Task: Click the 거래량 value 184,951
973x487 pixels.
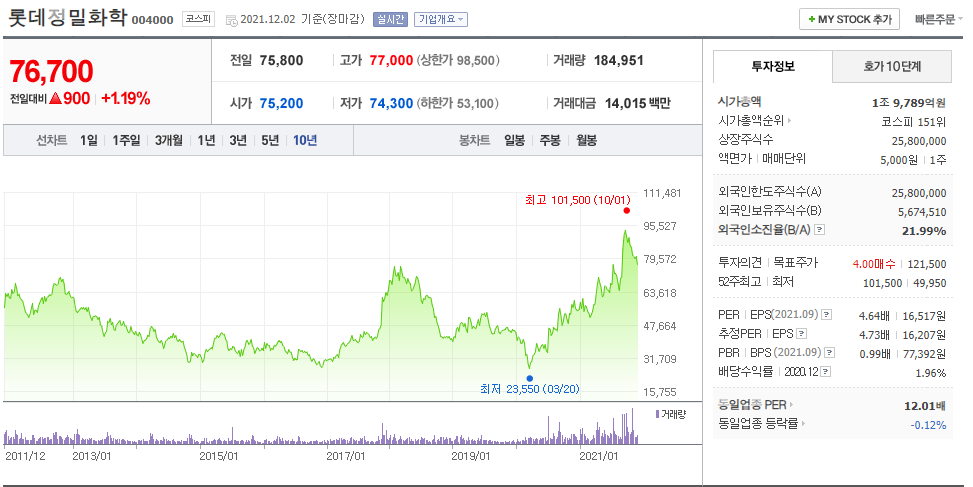Action: [619, 60]
